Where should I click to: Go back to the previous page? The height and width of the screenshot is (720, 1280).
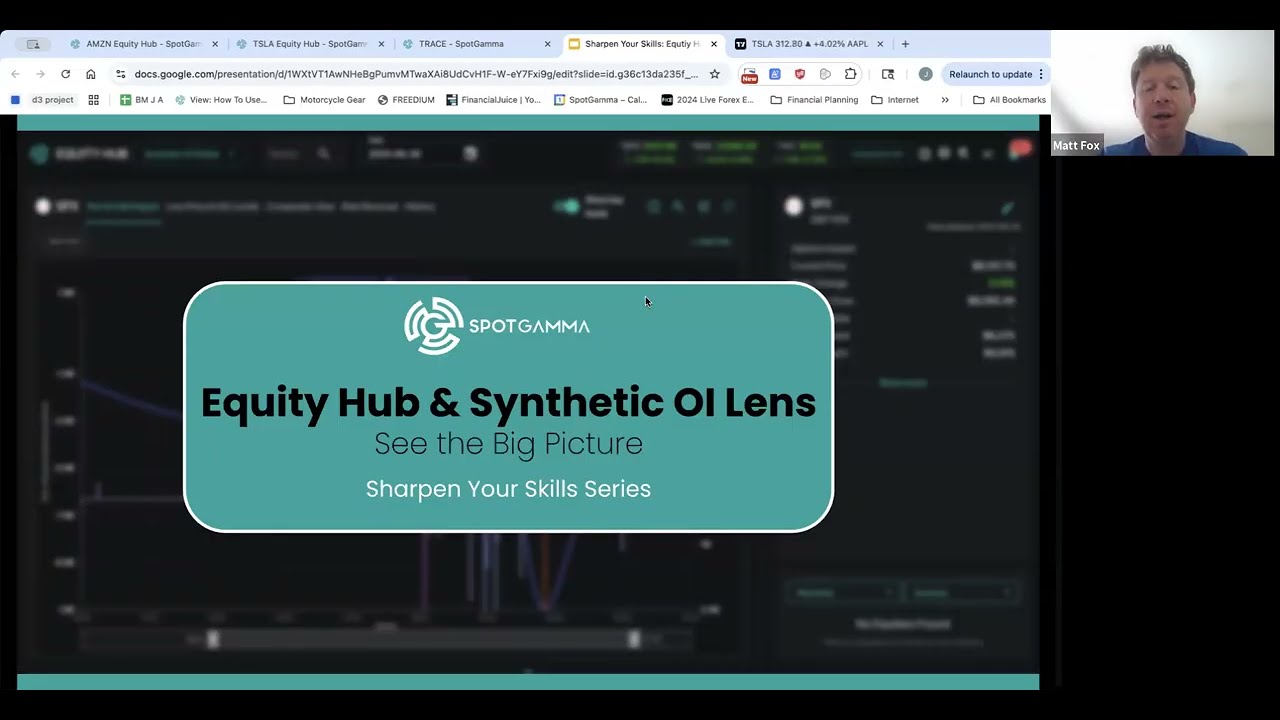click(15, 74)
